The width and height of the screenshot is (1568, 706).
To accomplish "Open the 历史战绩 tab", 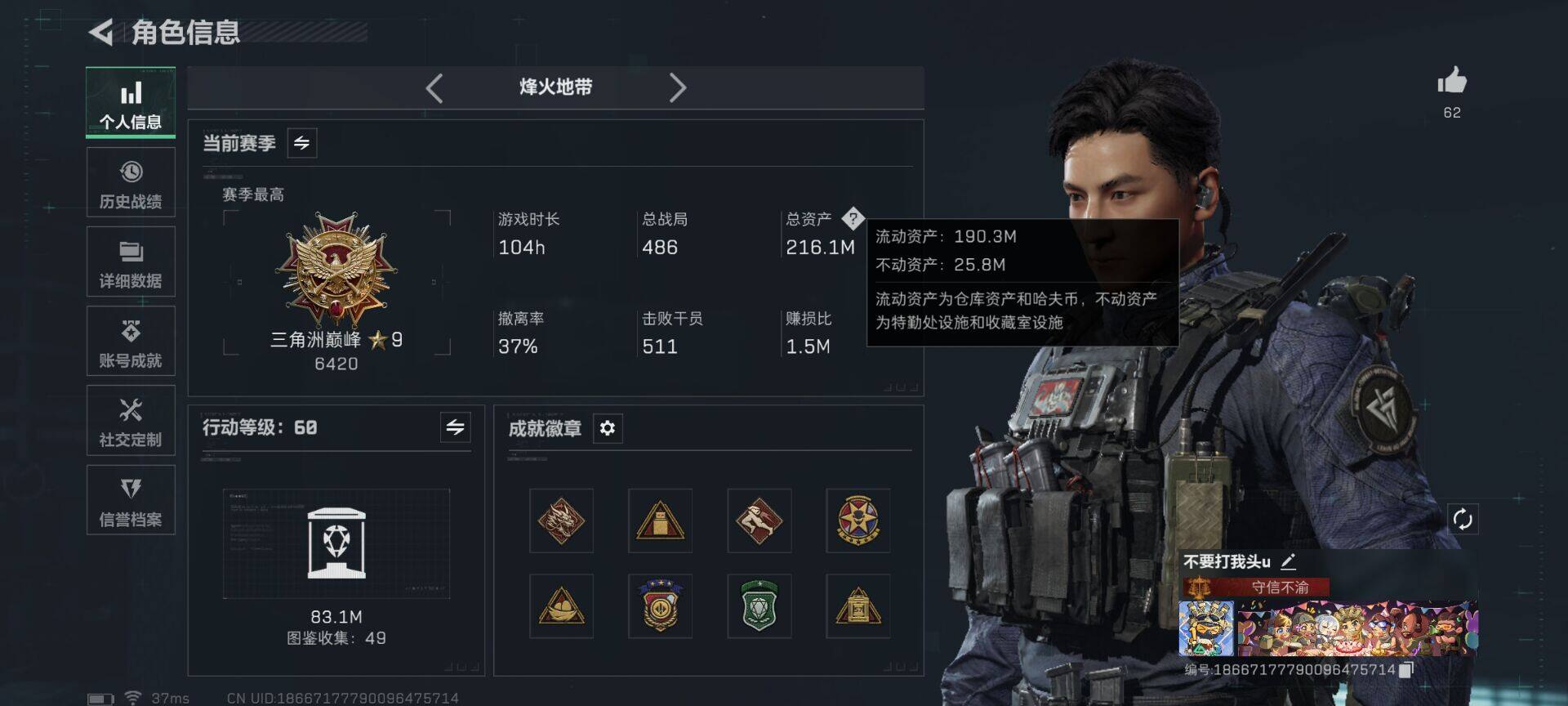I will tap(131, 183).
